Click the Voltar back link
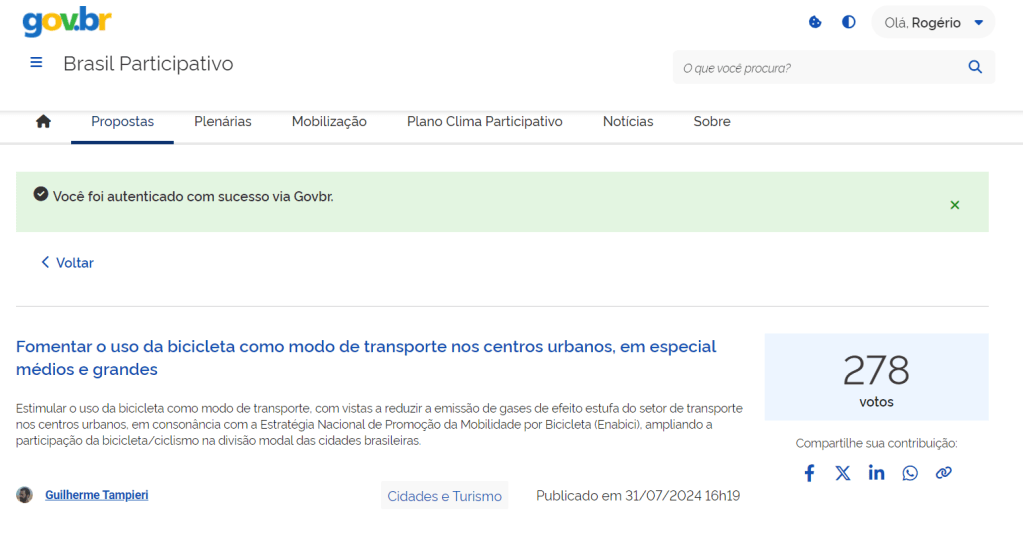Screen dimensions: 1023x538 pyautogui.click(x=67, y=263)
